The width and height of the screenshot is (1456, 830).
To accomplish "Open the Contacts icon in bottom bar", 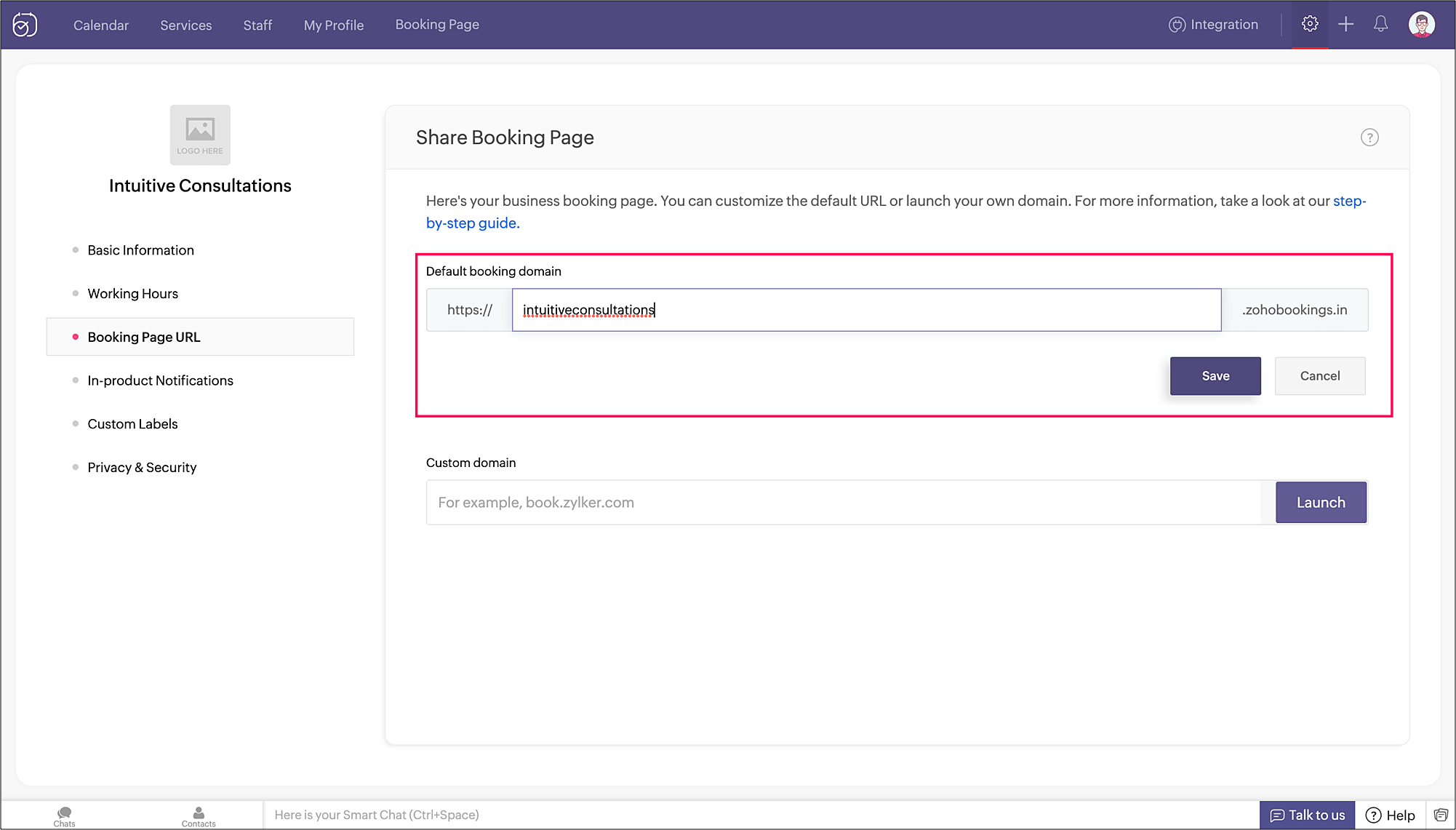I will pos(199,816).
